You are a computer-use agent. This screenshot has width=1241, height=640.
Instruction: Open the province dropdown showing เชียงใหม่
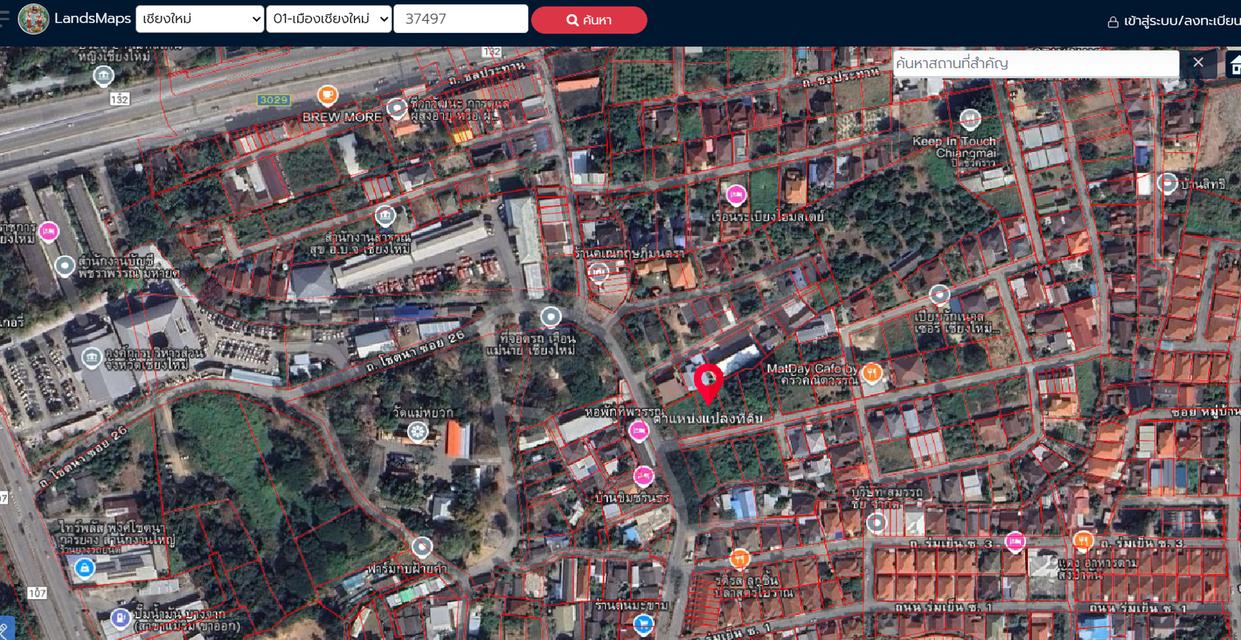(199, 19)
